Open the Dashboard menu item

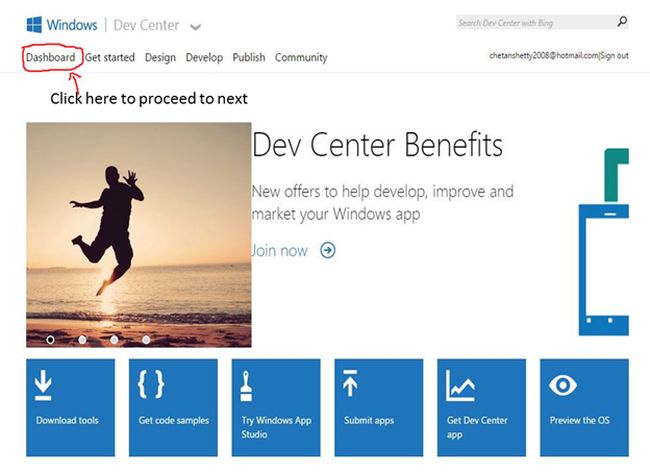[x=50, y=58]
